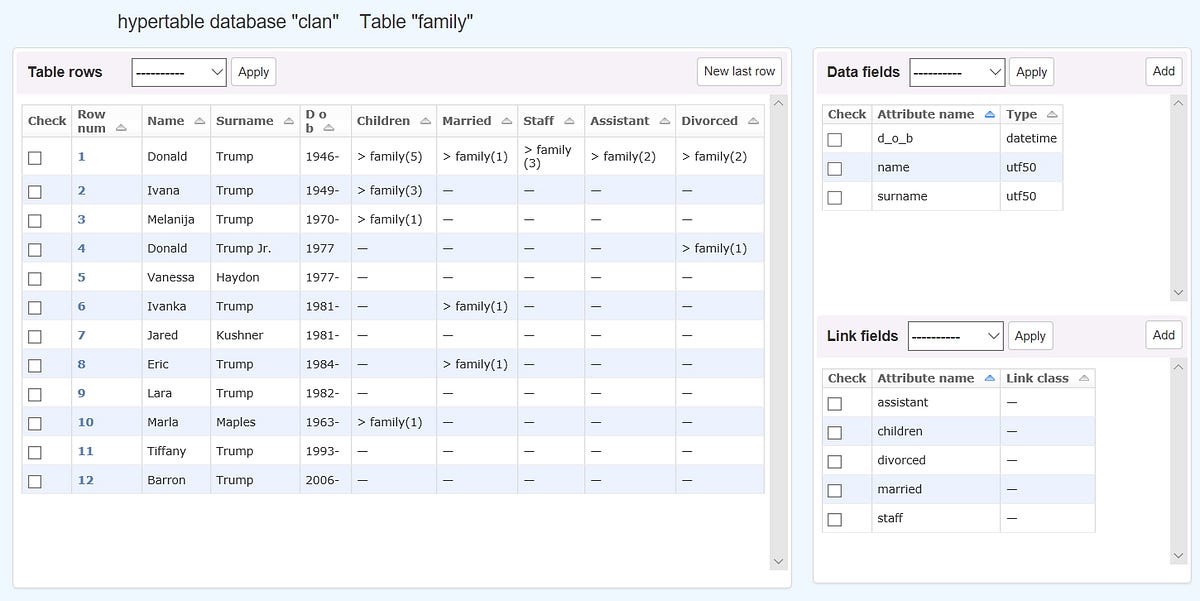
Task: Check the row 1 Donald Trump checkbox
Action: click(x=35, y=157)
